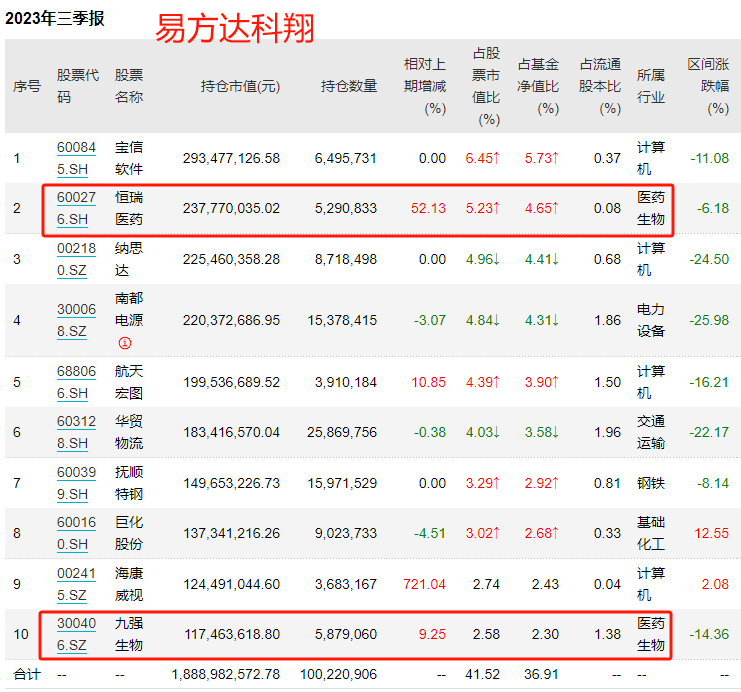Viewport: 741px width, 692px height.
Task: Select the stock name 海康威视
Action: 129,584
